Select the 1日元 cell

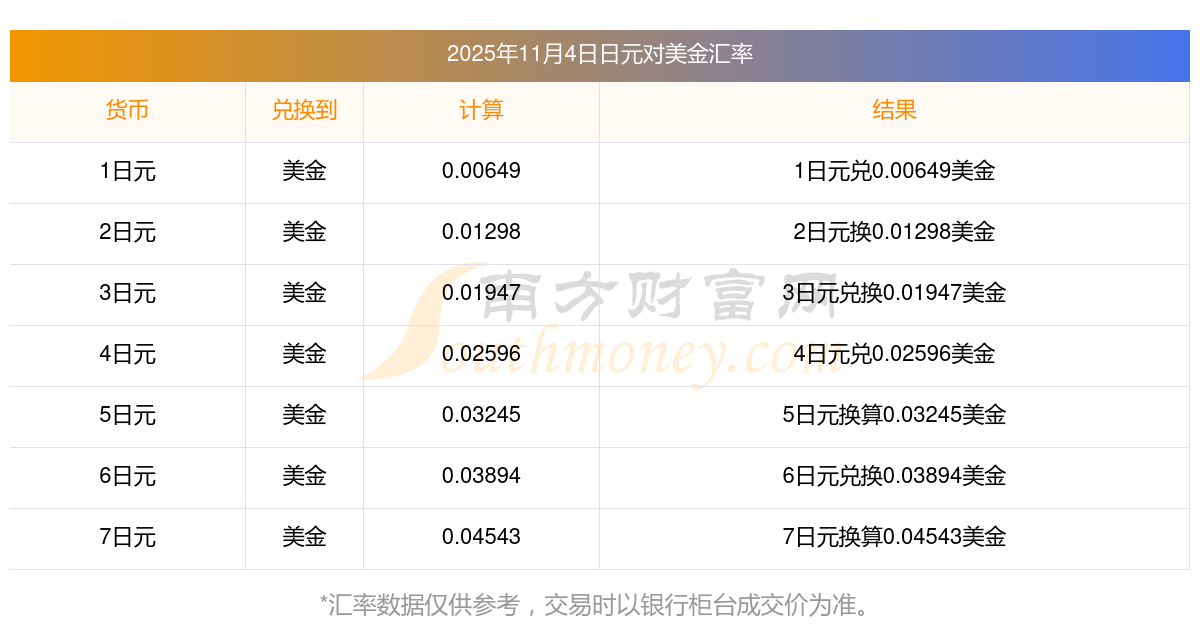pyautogui.click(x=128, y=171)
